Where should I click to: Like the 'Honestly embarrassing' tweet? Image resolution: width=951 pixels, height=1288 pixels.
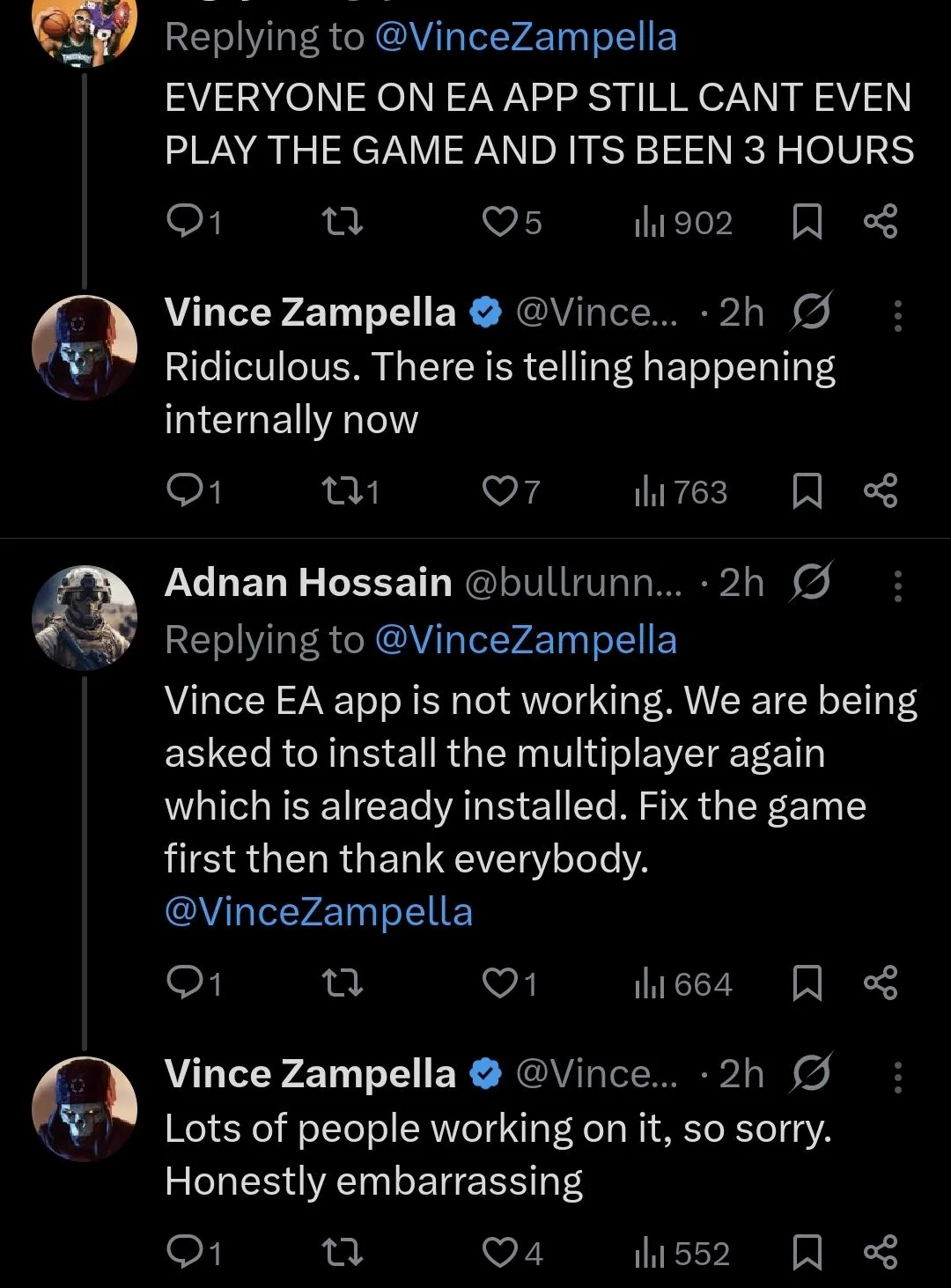click(x=499, y=1253)
